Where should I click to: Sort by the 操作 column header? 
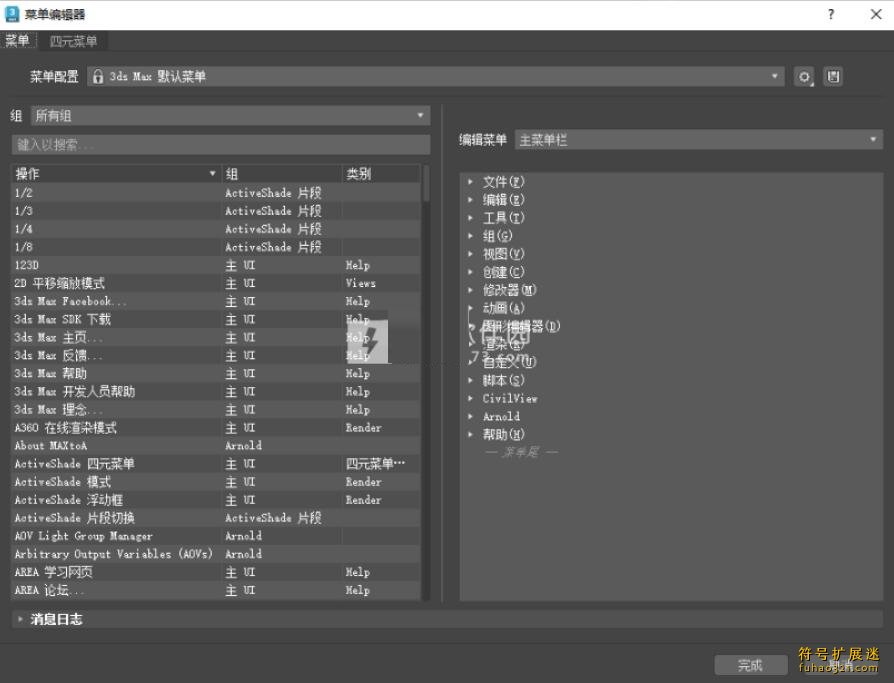coord(116,173)
